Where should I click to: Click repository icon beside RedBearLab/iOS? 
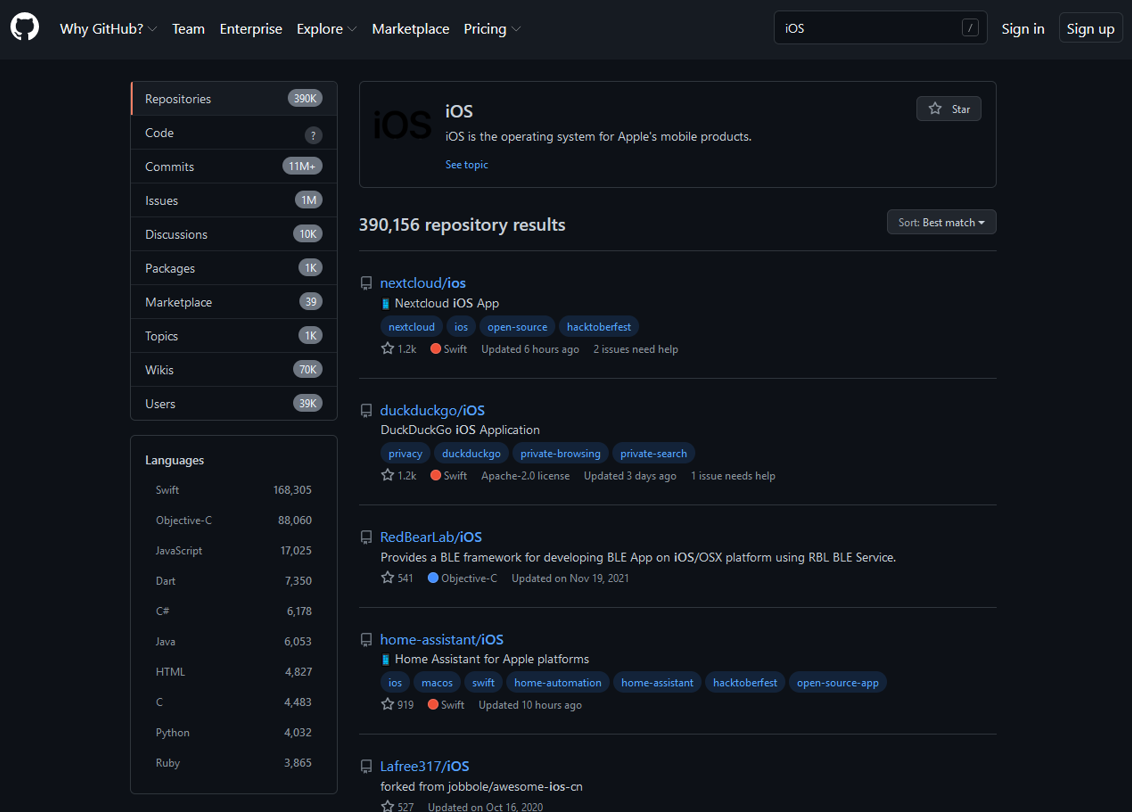coord(366,537)
